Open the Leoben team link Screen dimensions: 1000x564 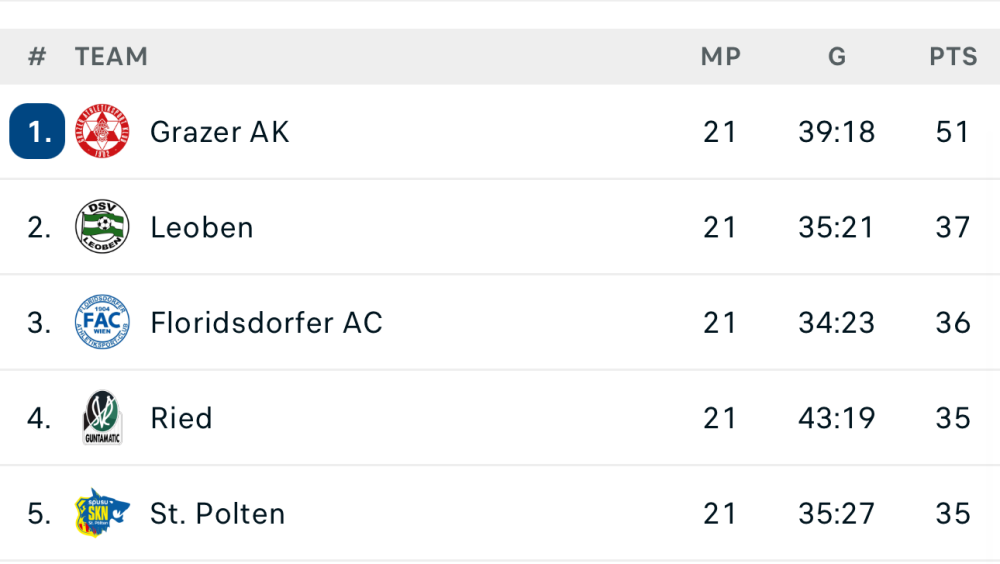(x=201, y=227)
